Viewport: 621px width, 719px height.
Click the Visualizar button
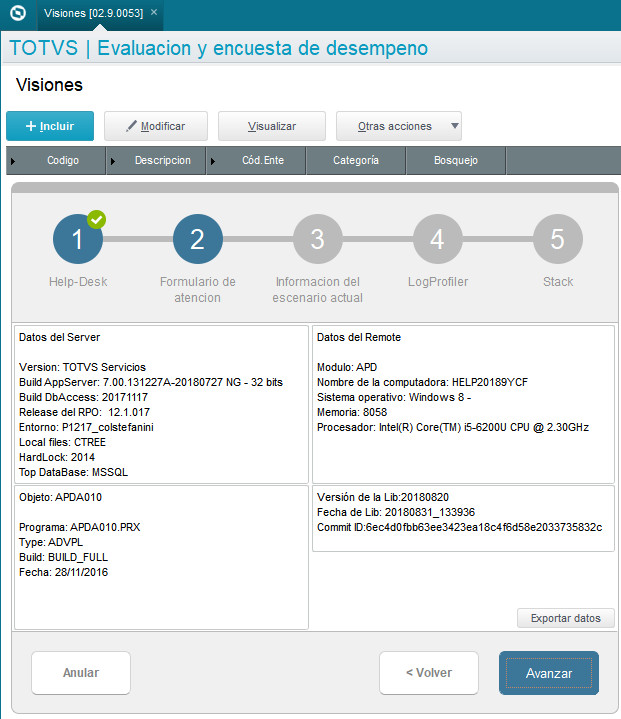[272, 126]
